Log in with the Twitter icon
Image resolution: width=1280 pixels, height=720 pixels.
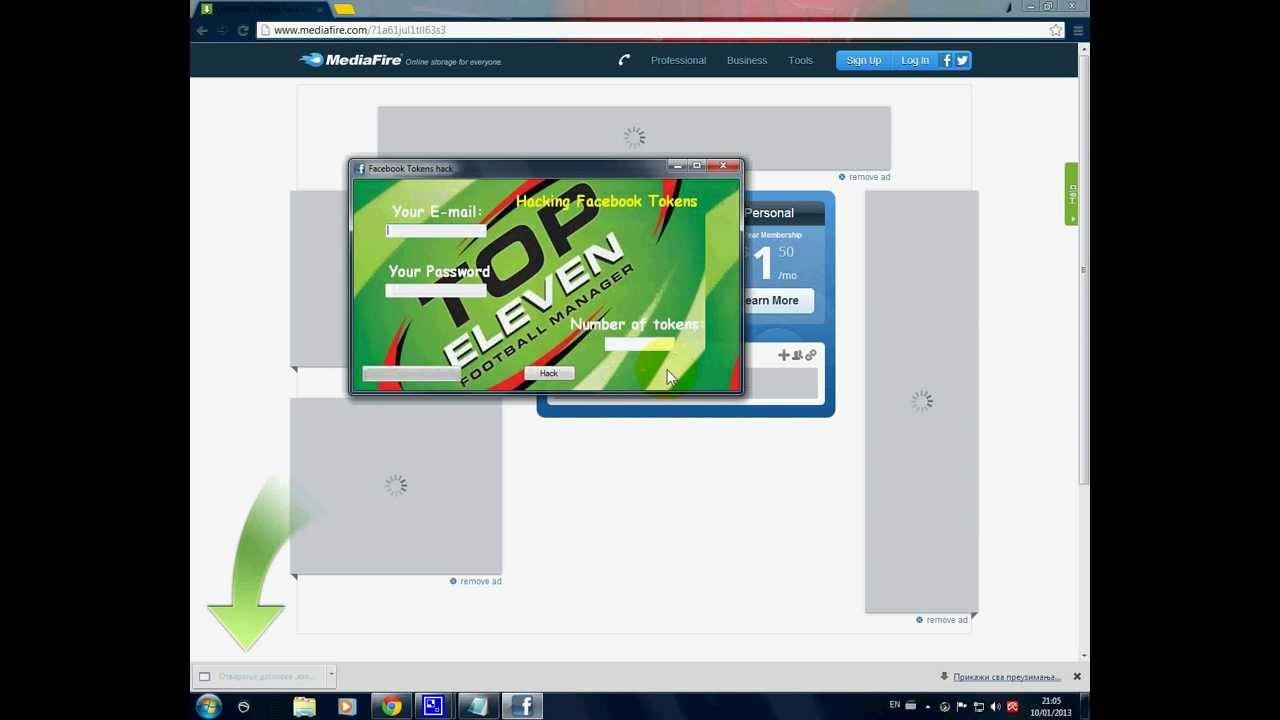962,60
